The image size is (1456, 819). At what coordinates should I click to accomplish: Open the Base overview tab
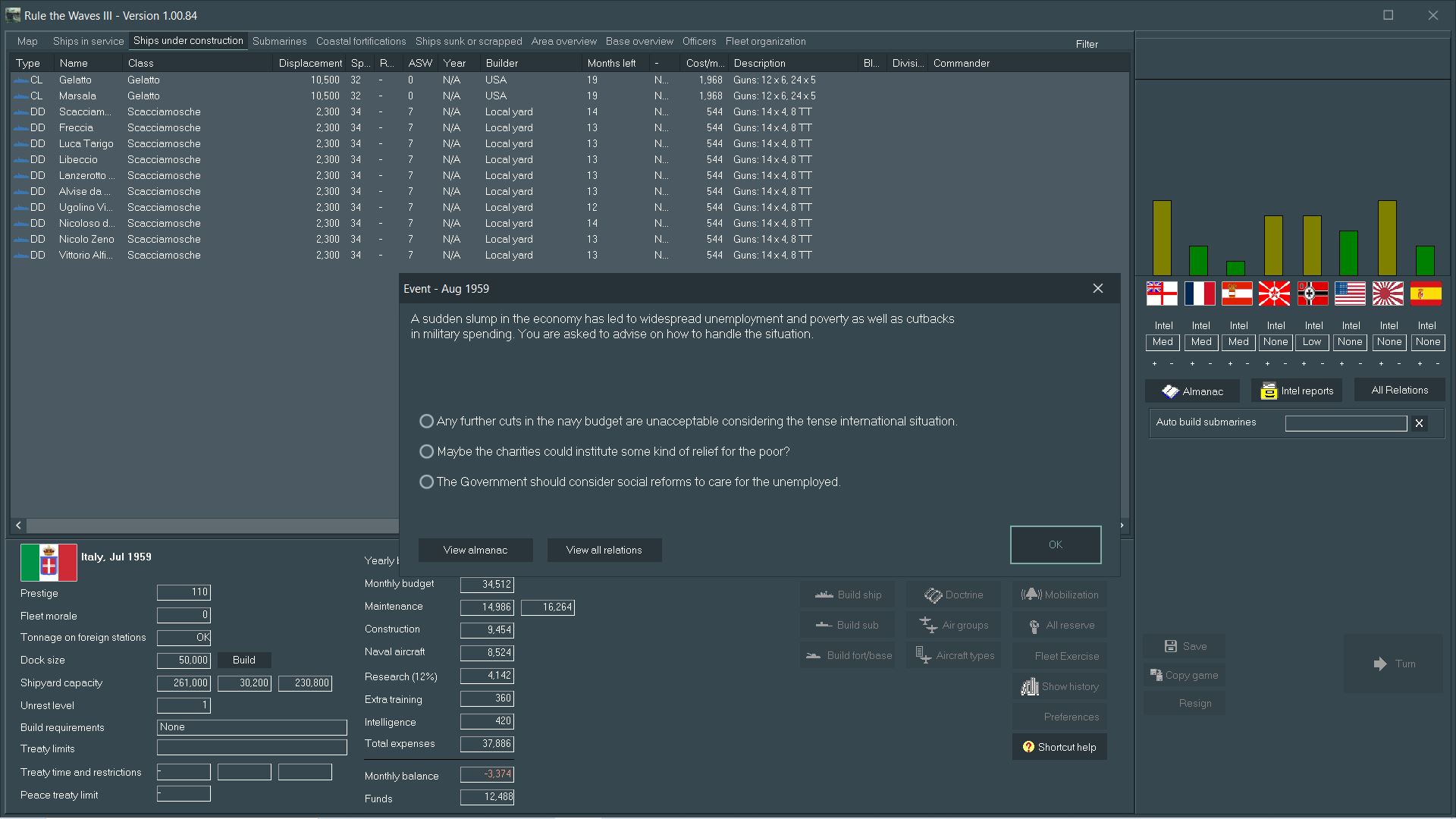(639, 41)
